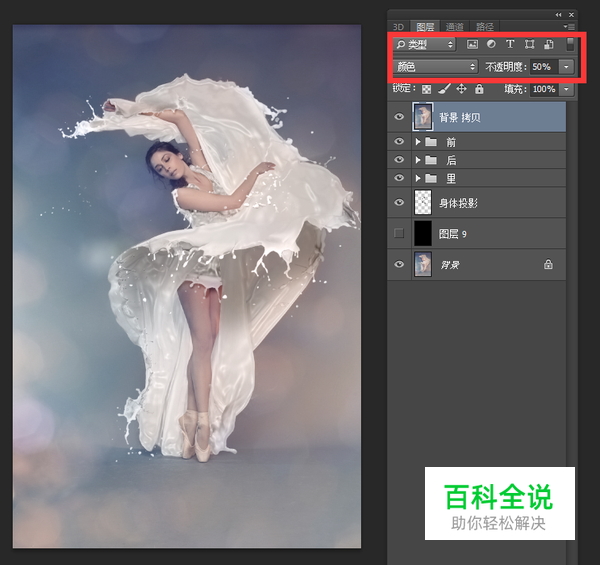Image resolution: width=600 pixels, height=565 pixels.
Task: Switch to the 图层 tab
Action: coord(425,27)
